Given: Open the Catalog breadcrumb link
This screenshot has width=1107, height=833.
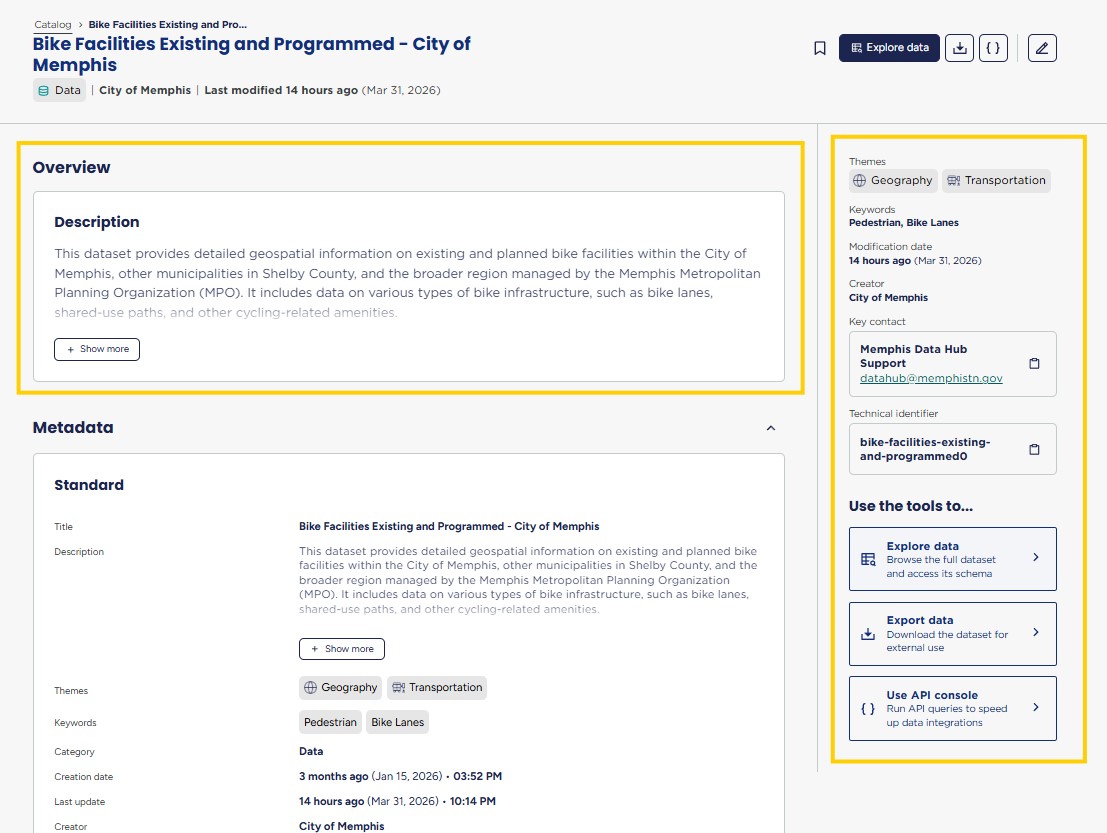Looking at the screenshot, I should (53, 24).
